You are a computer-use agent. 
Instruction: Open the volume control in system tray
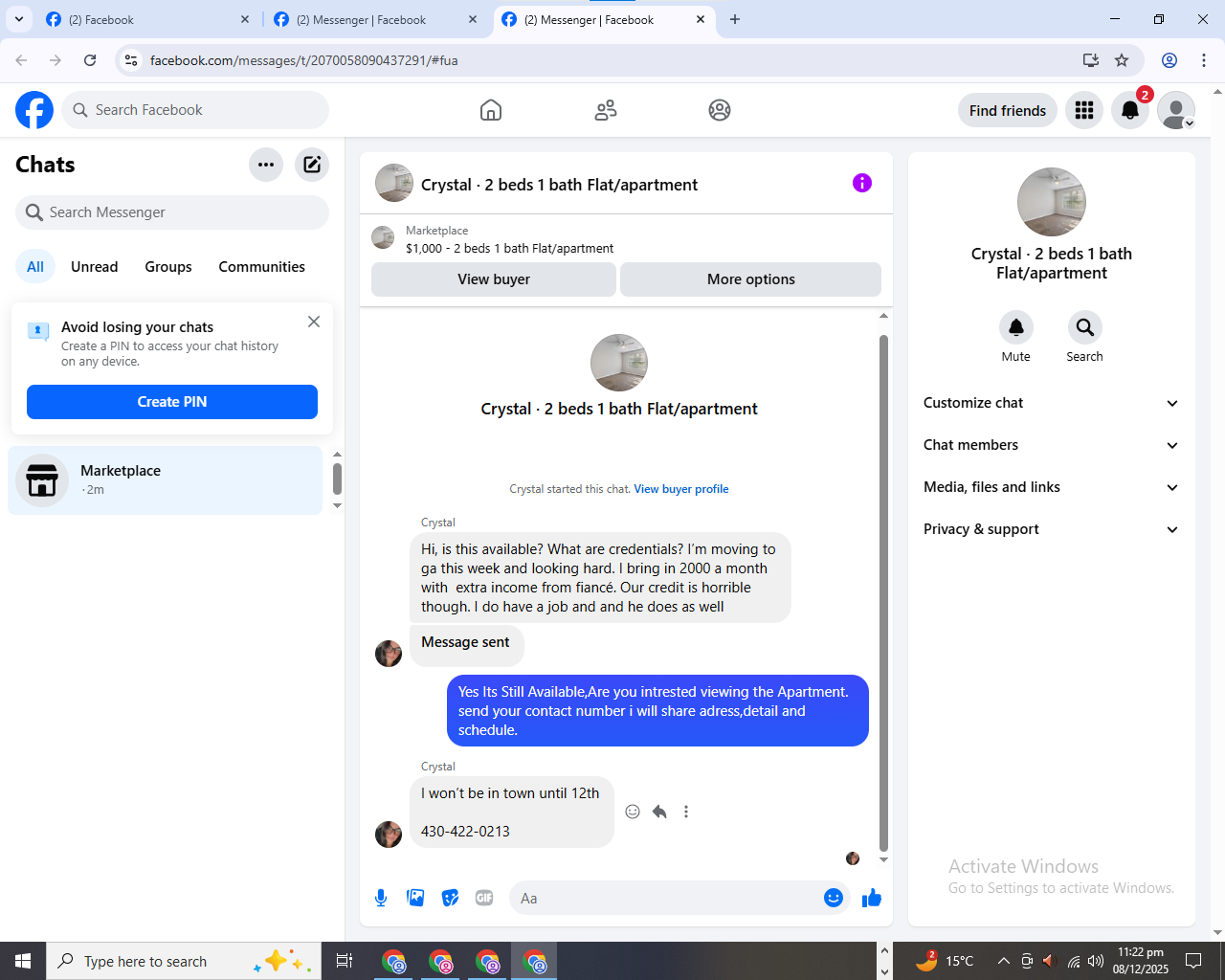pos(1096,961)
